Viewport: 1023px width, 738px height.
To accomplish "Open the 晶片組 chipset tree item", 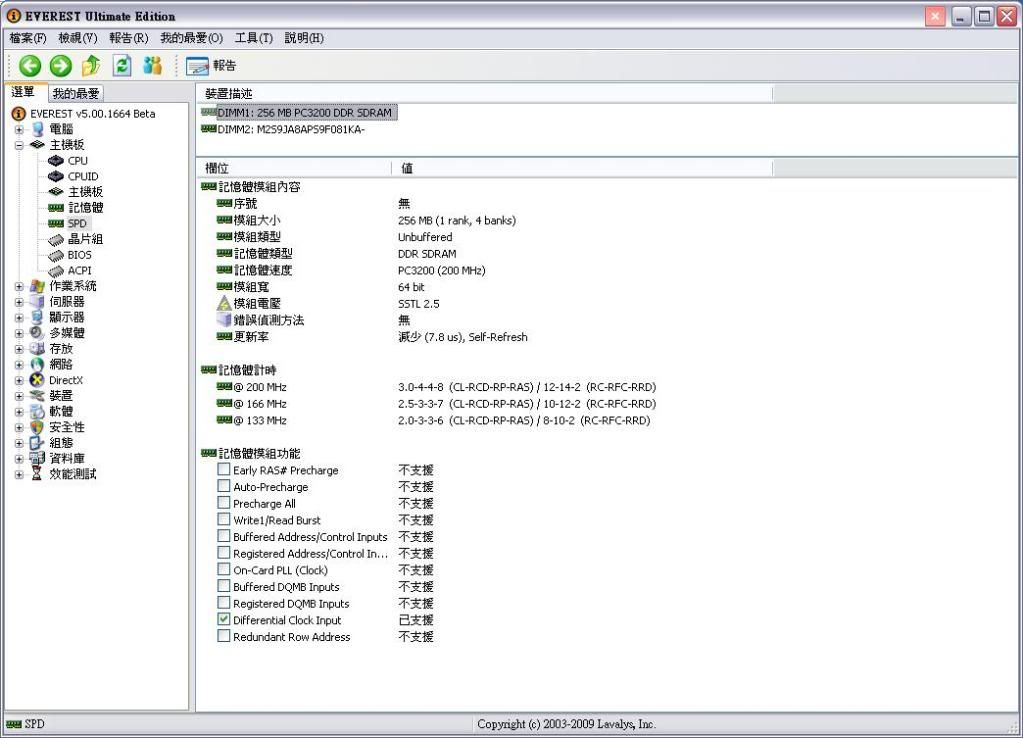I will coord(76,239).
